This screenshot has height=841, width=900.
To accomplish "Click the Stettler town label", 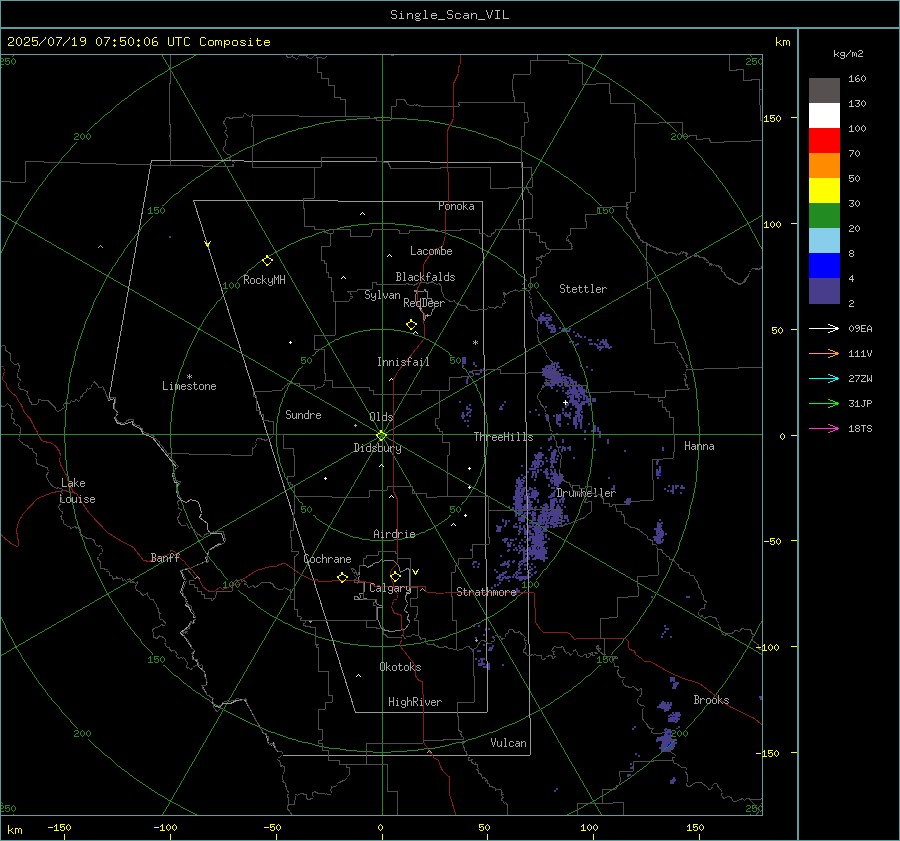I will tap(583, 289).
